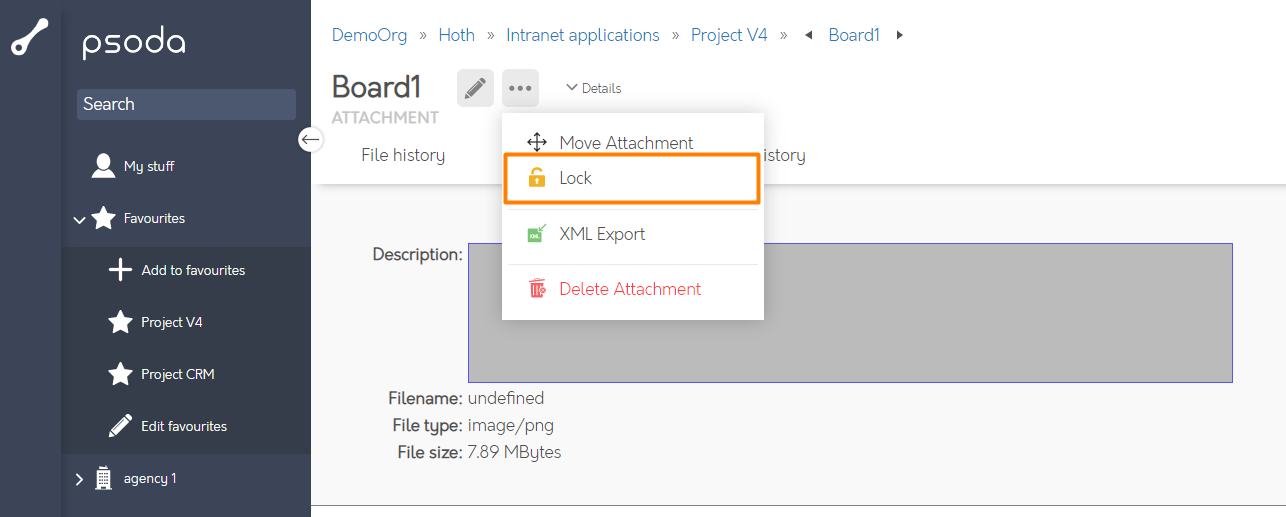
Task: Click Add to favourites plus item
Action: [x=192, y=270]
